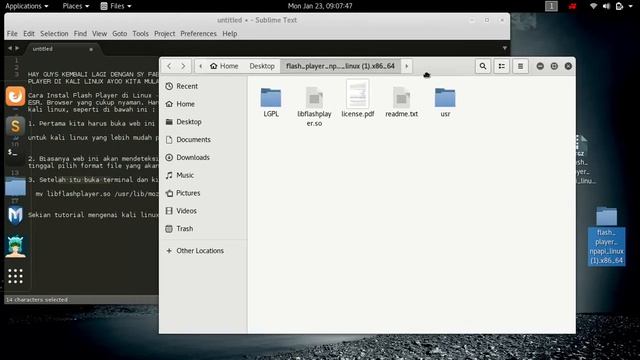Click the Desktop path bar button
Screen dimensions: 640x360
click(x=262, y=66)
